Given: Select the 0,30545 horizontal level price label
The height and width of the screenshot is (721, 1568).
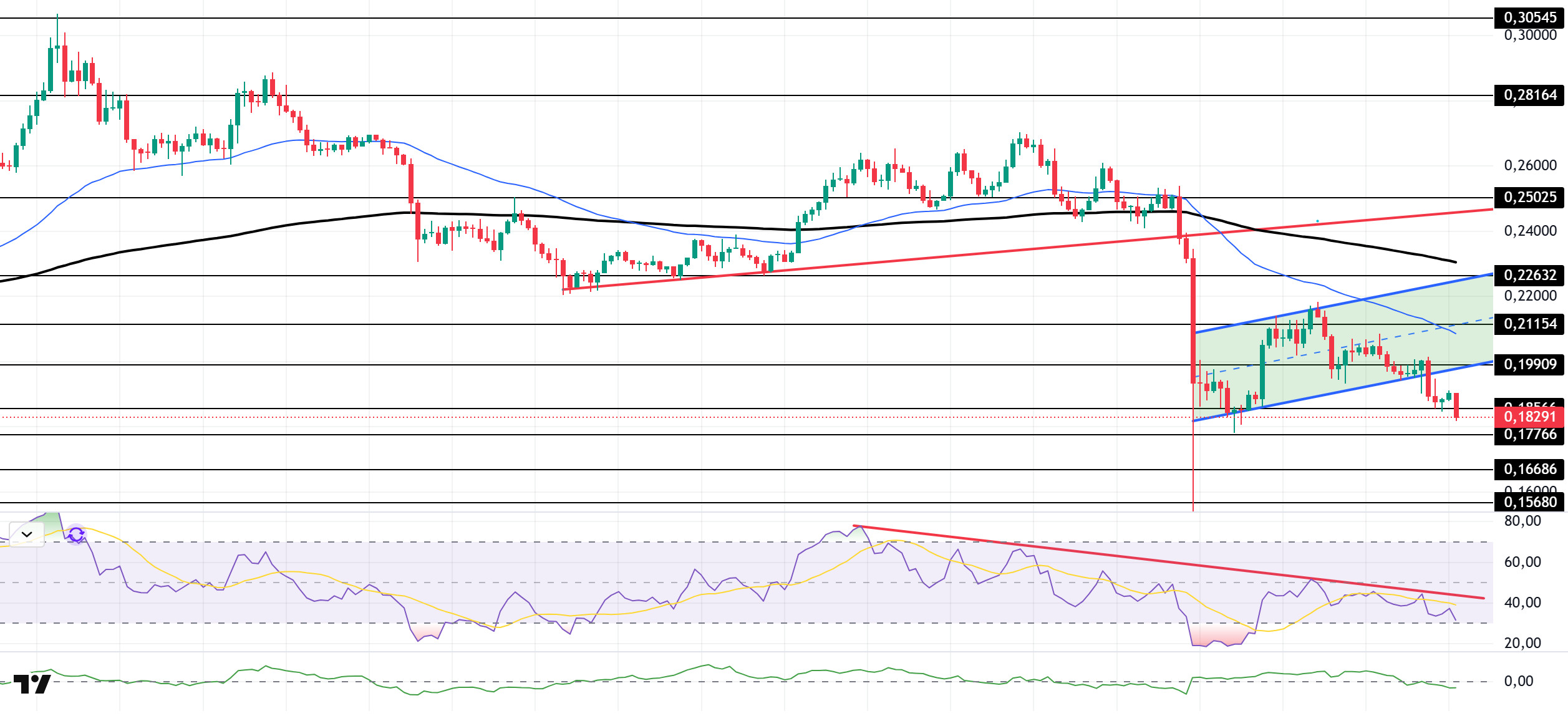Looking at the screenshot, I should pos(1529,17).
